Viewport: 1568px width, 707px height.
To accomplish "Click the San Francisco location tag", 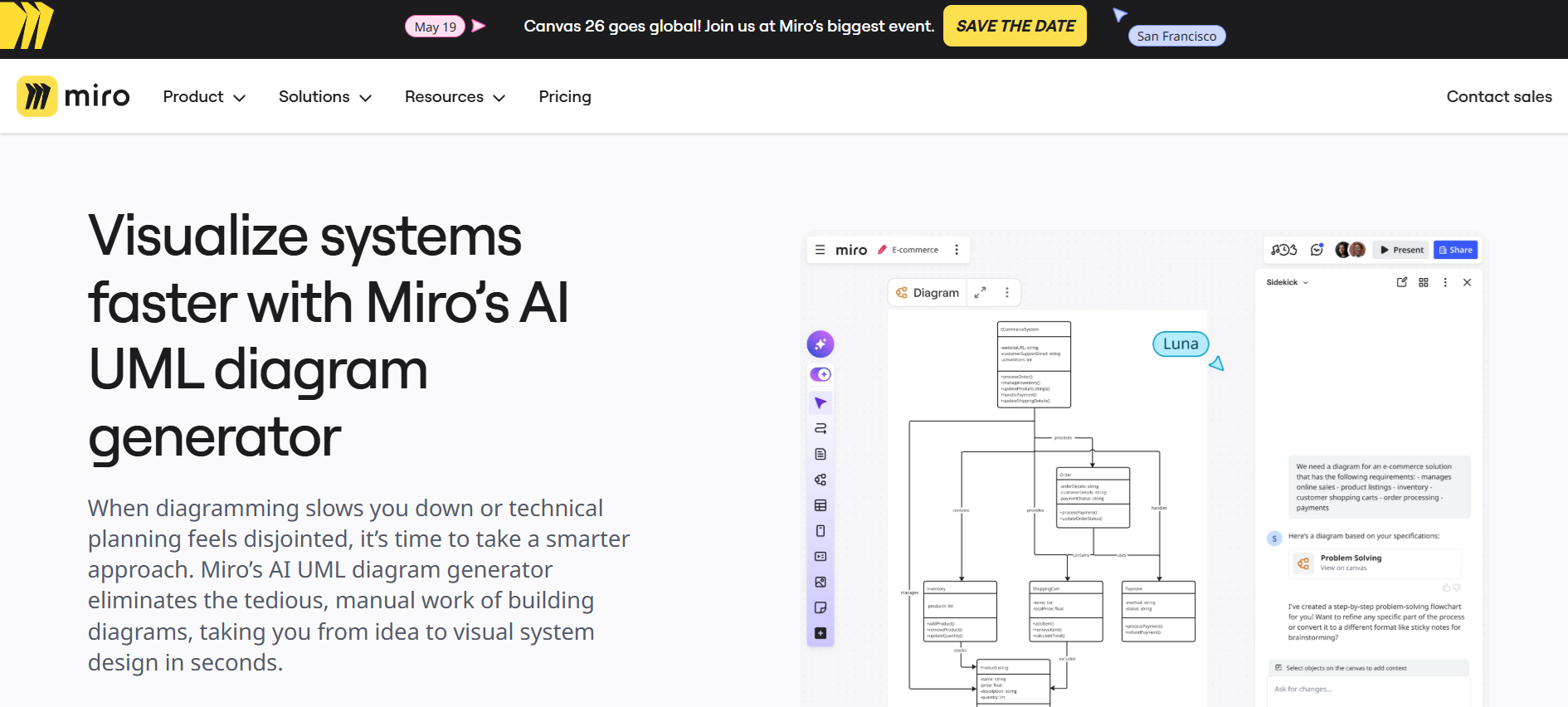I will pyautogui.click(x=1176, y=36).
